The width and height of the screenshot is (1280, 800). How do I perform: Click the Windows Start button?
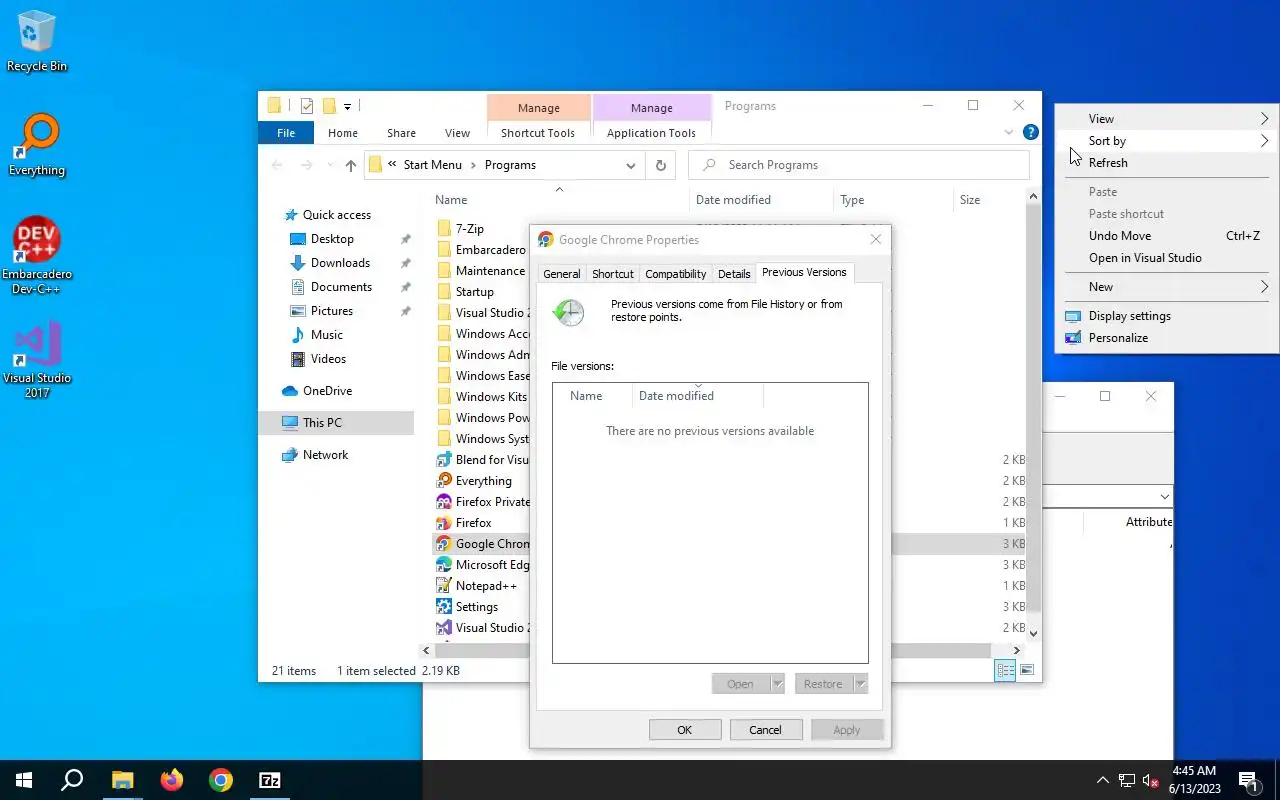tap(24, 780)
